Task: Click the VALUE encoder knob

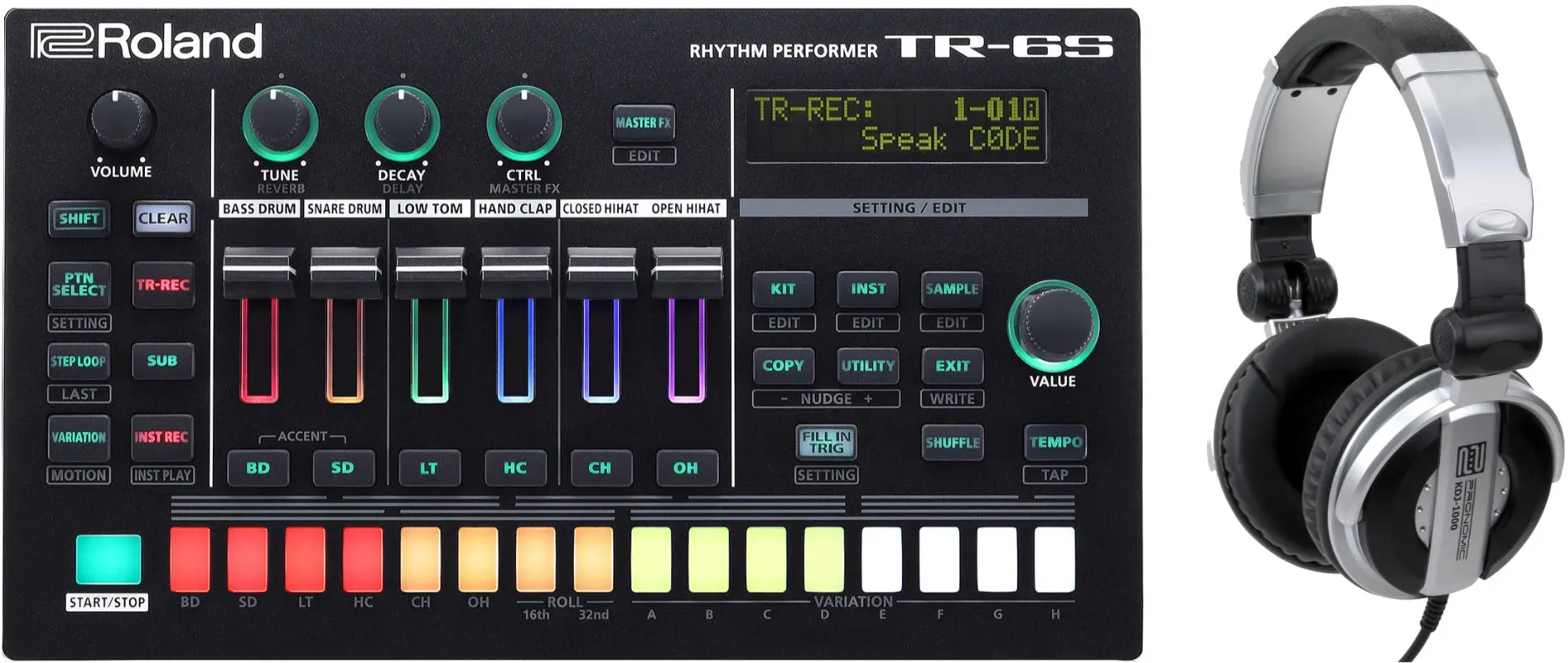Action: (1053, 326)
